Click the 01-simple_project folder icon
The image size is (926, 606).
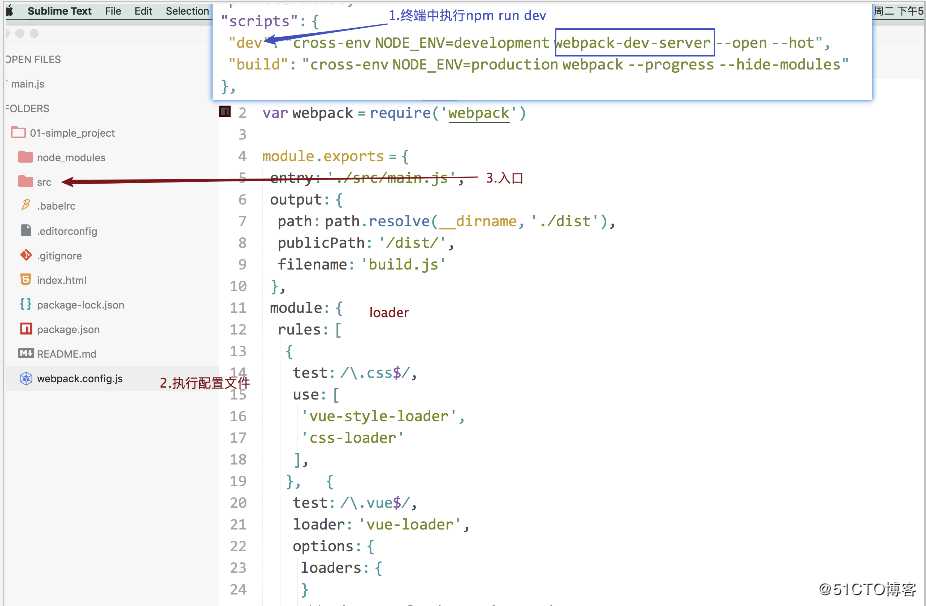(18, 132)
